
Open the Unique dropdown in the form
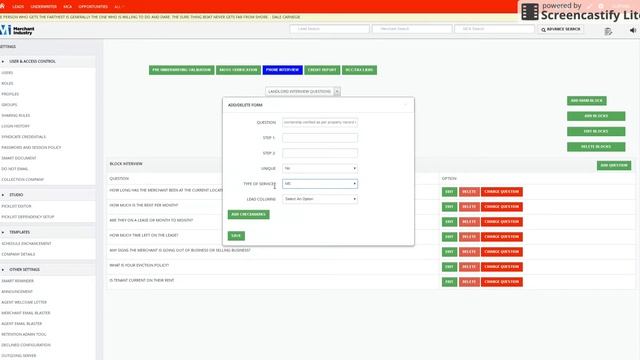(x=320, y=168)
